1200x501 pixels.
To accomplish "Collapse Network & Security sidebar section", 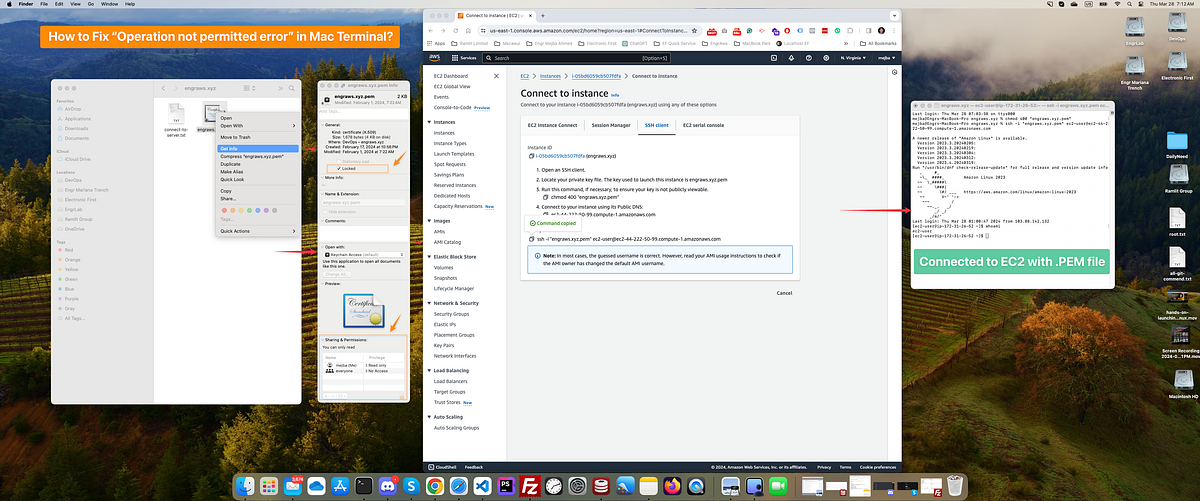I will coord(429,303).
